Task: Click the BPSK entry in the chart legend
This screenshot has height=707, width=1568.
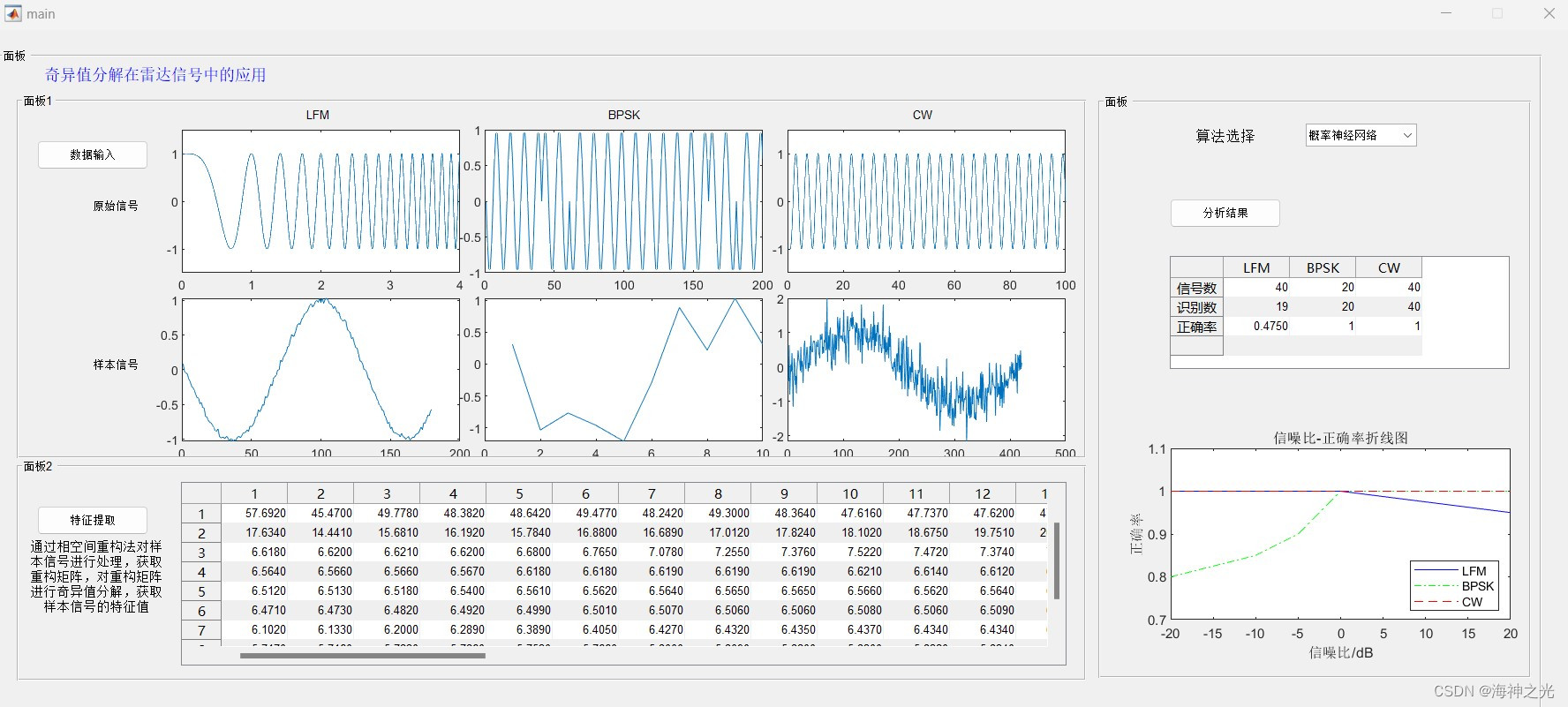Action: click(x=1453, y=586)
